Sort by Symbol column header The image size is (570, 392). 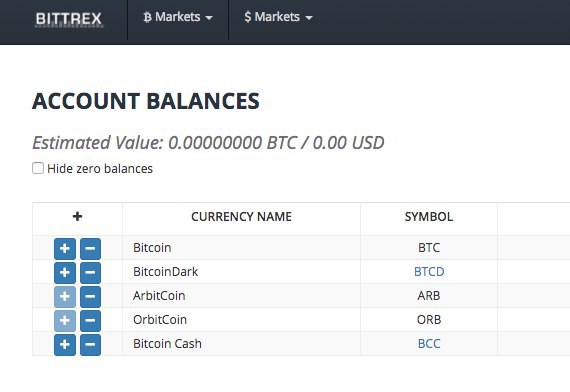click(429, 217)
